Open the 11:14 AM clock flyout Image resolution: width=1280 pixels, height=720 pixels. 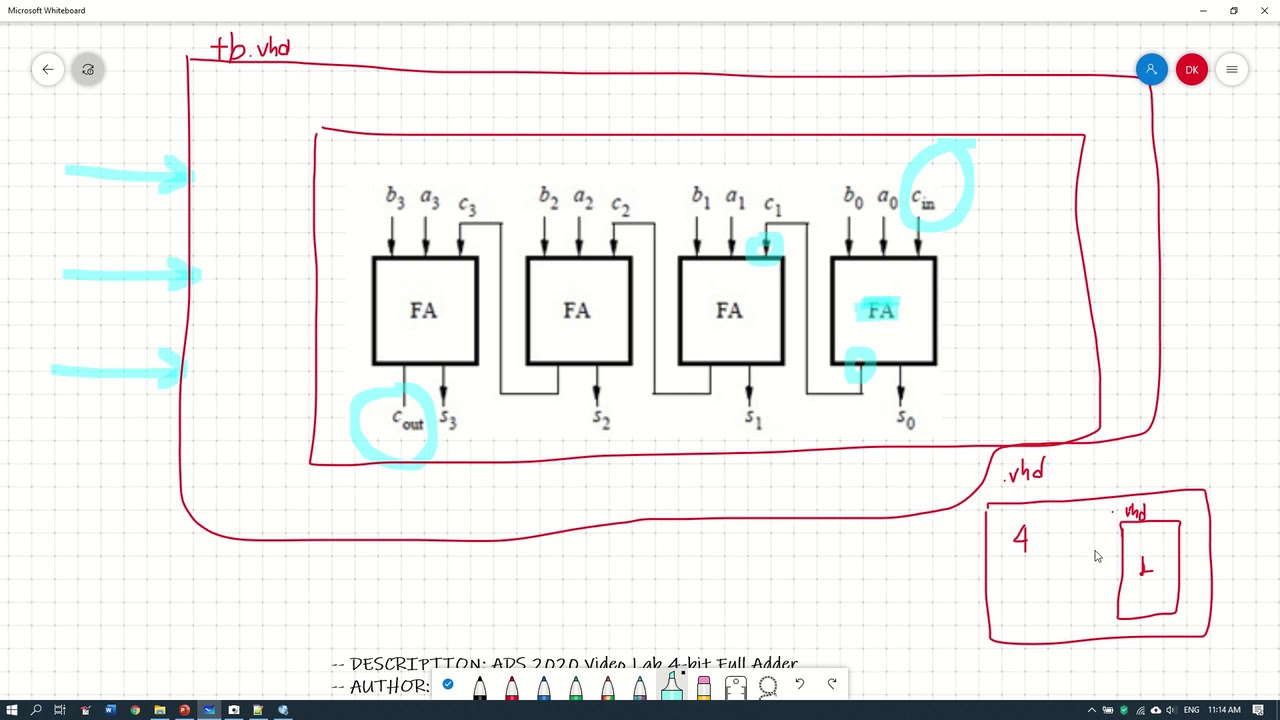[1224, 710]
